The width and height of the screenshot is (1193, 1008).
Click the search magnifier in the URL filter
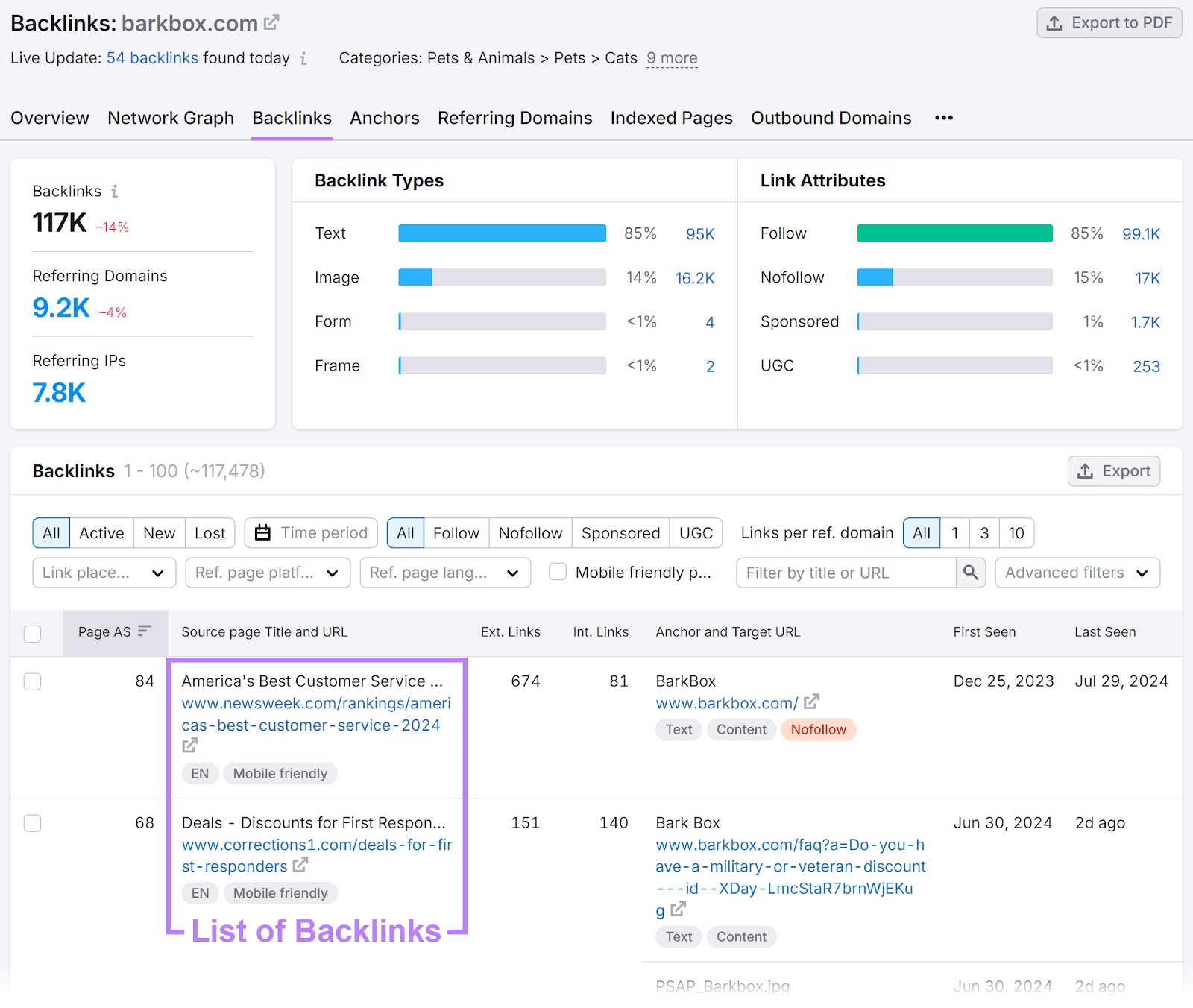[971, 573]
